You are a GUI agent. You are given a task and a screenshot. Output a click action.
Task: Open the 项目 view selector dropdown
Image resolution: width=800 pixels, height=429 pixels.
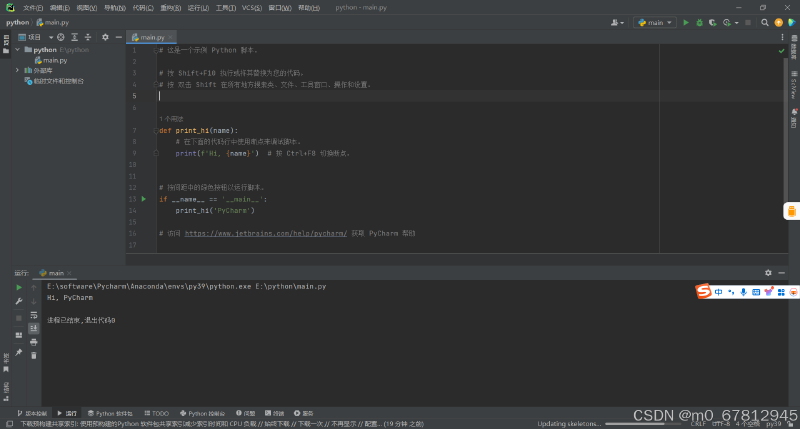click(x=35, y=37)
